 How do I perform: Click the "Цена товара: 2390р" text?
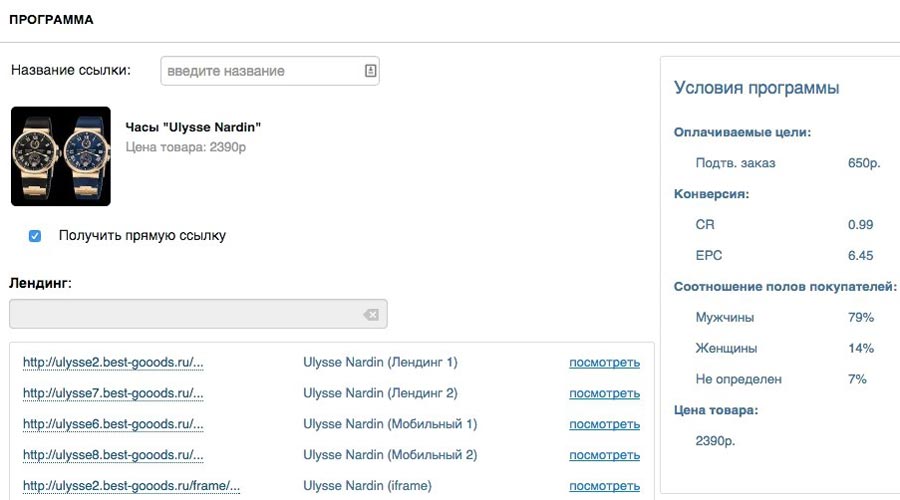pyautogui.click(x=185, y=147)
